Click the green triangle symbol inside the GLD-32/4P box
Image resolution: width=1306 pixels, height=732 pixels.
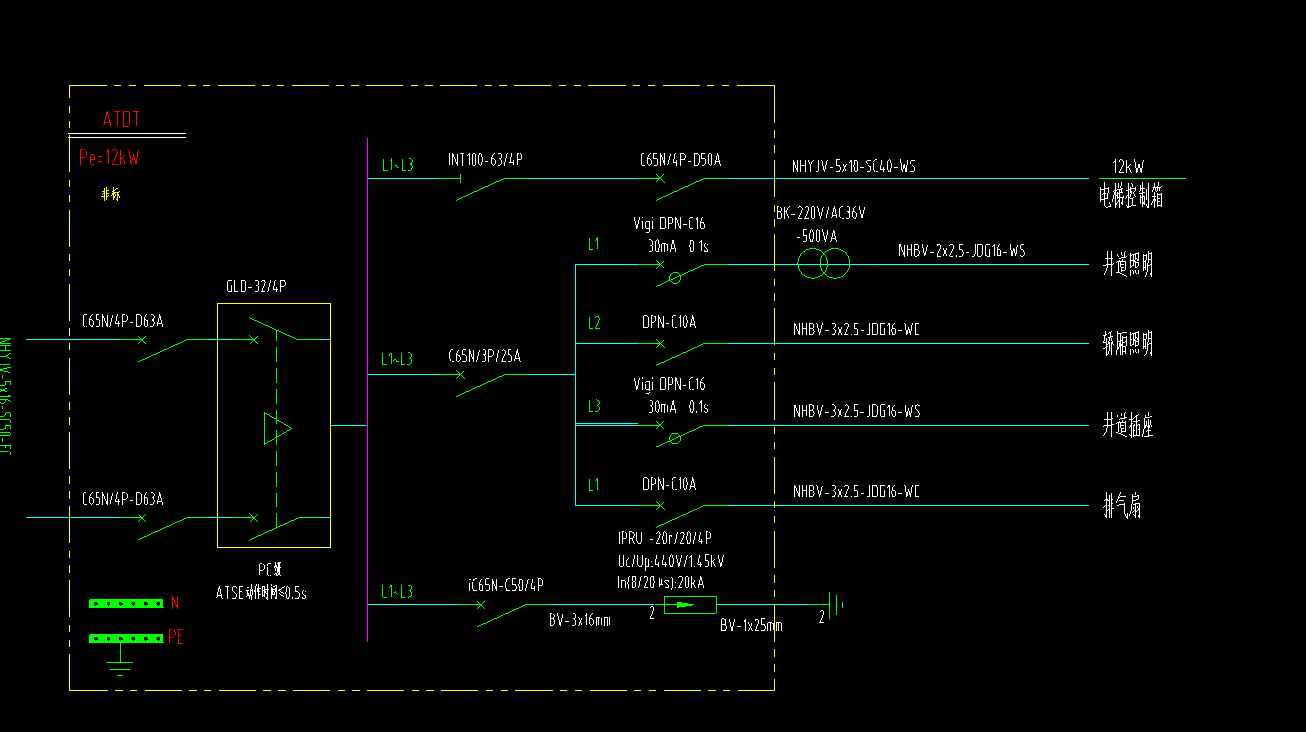pos(277,428)
